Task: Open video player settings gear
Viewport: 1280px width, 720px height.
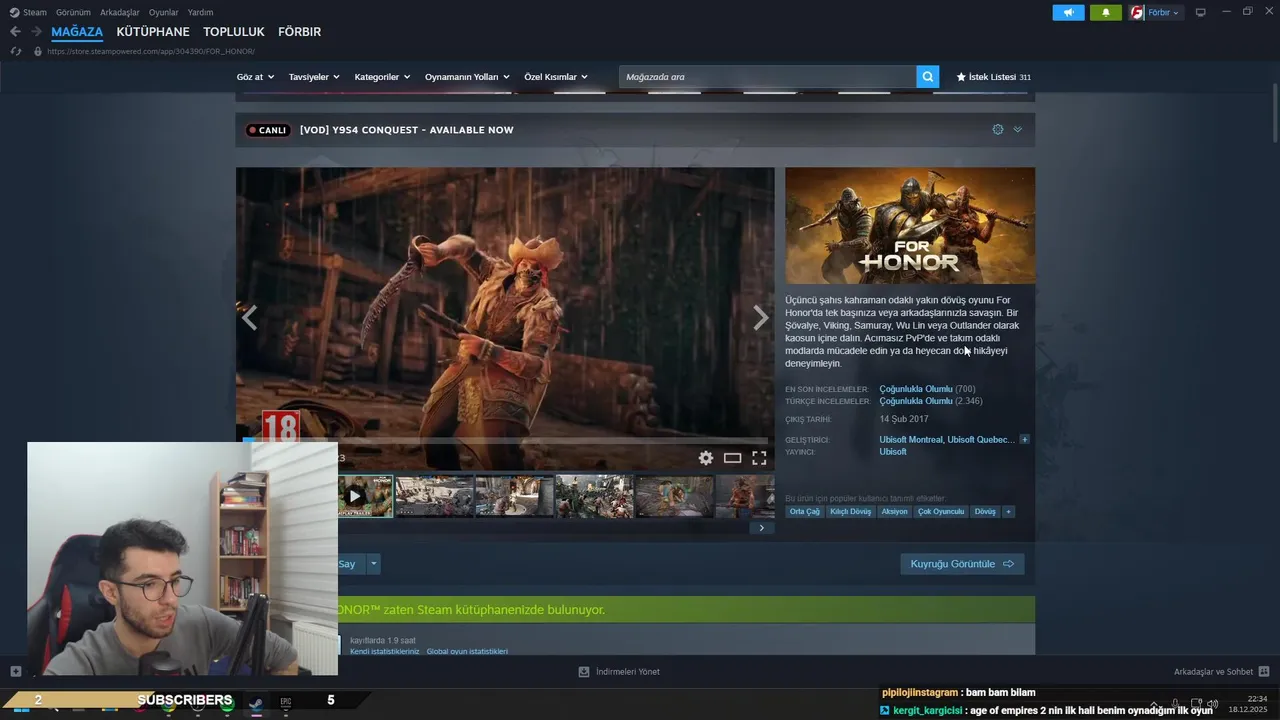Action: point(706,458)
